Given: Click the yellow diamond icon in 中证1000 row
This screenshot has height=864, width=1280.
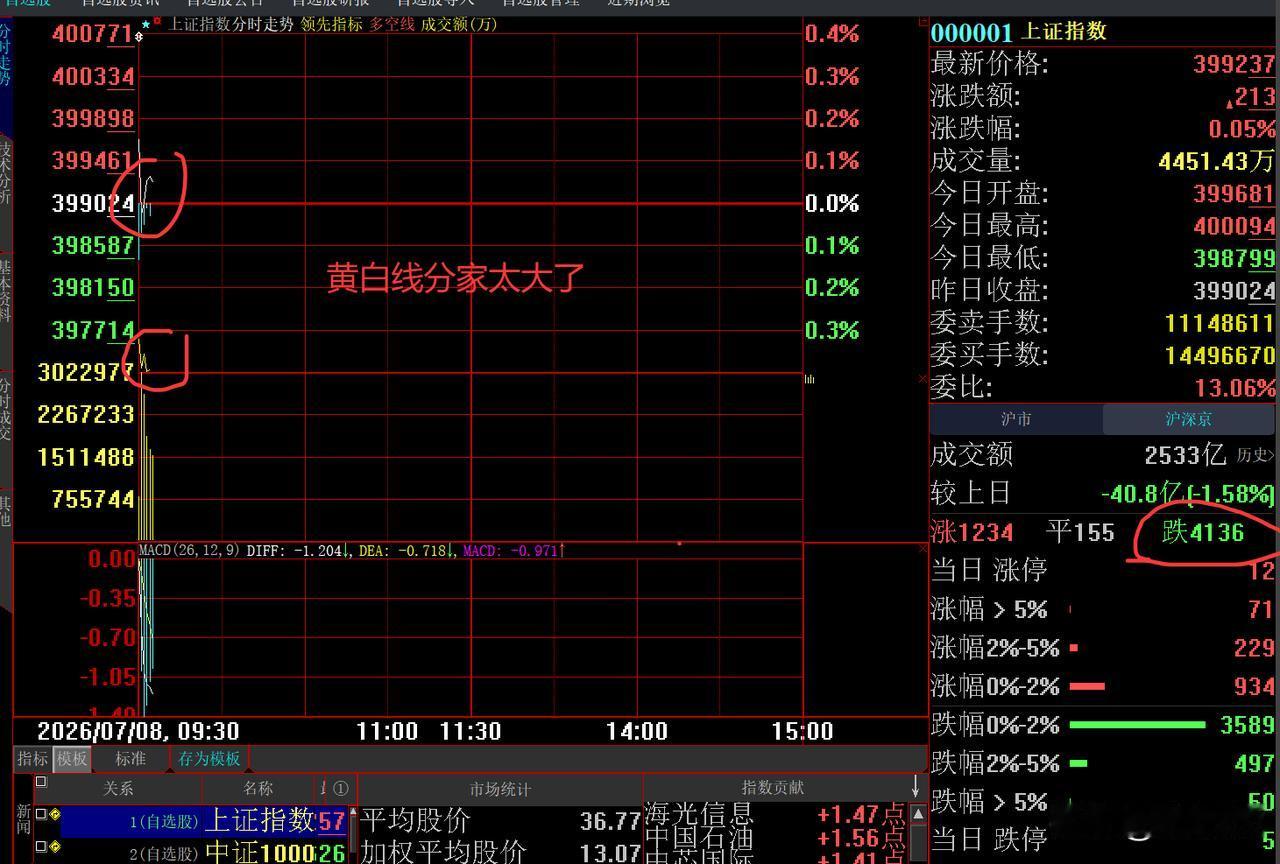Looking at the screenshot, I should pos(55,847).
